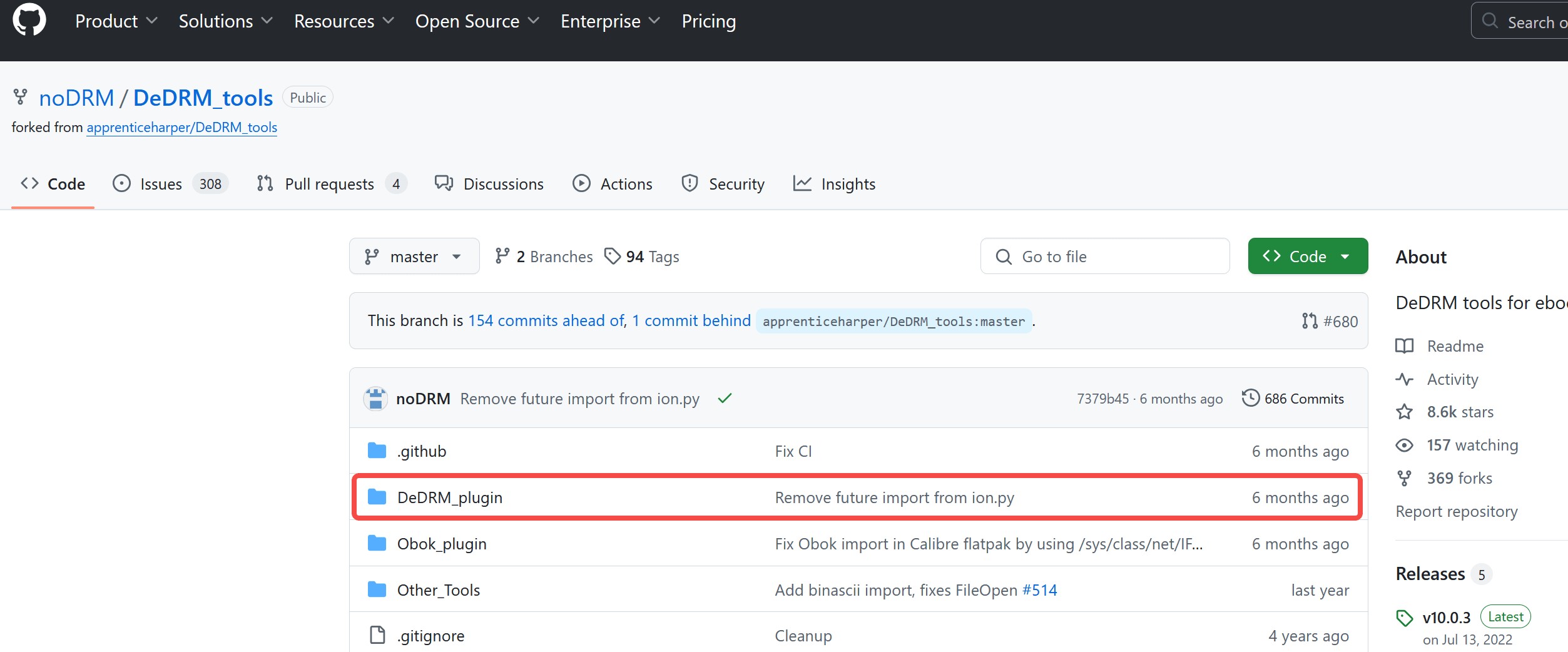Visit apprenticeharper/DeDRM_tools parent repo
1568x652 pixels.
tap(182, 128)
